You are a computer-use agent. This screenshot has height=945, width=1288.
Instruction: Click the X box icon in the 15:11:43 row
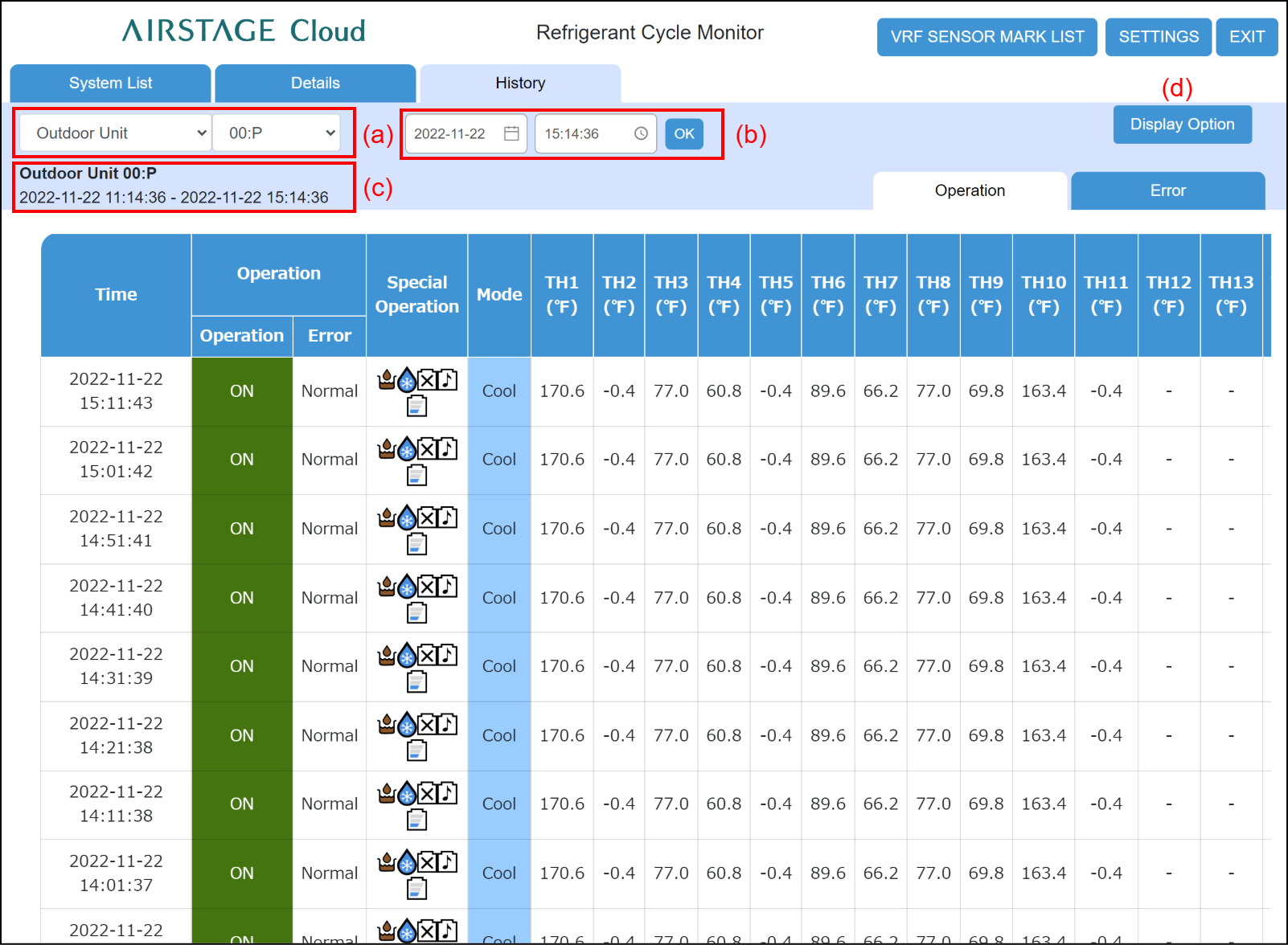pos(428,379)
